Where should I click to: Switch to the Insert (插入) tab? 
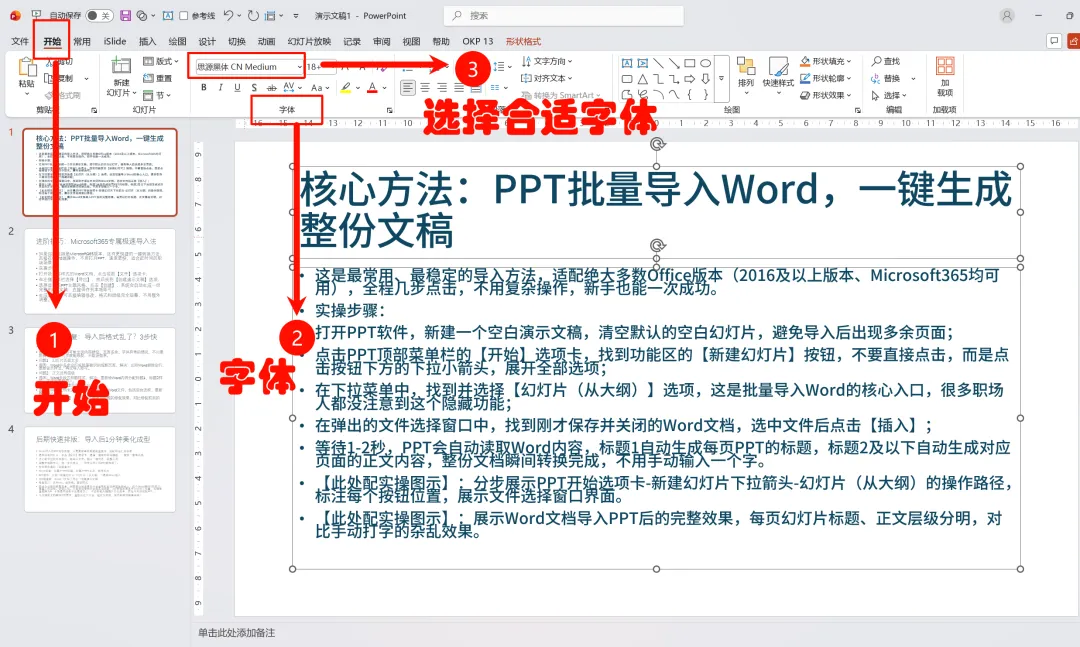[x=147, y=41]
